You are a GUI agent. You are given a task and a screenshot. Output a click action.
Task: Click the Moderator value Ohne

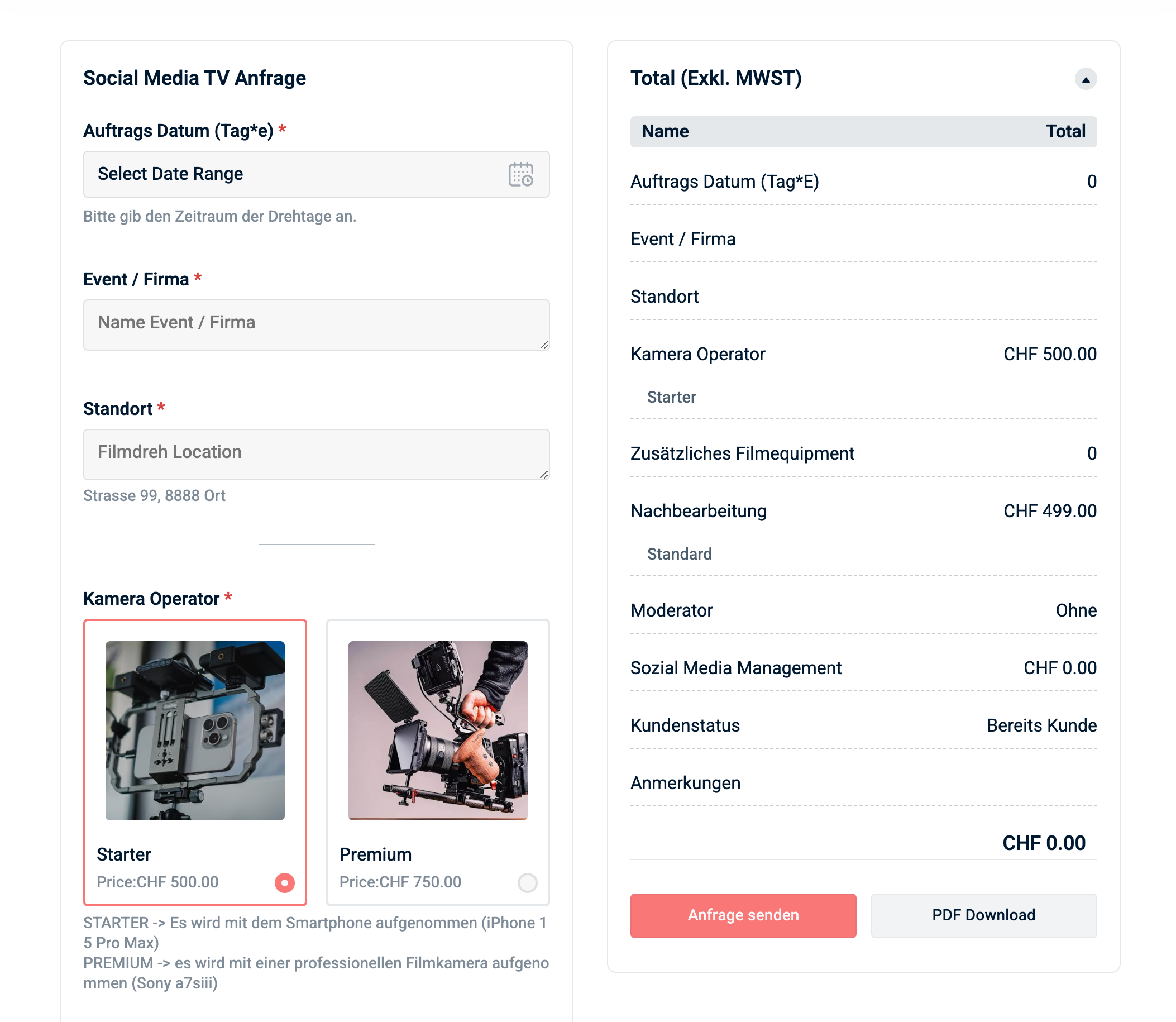pos(1075,610)
